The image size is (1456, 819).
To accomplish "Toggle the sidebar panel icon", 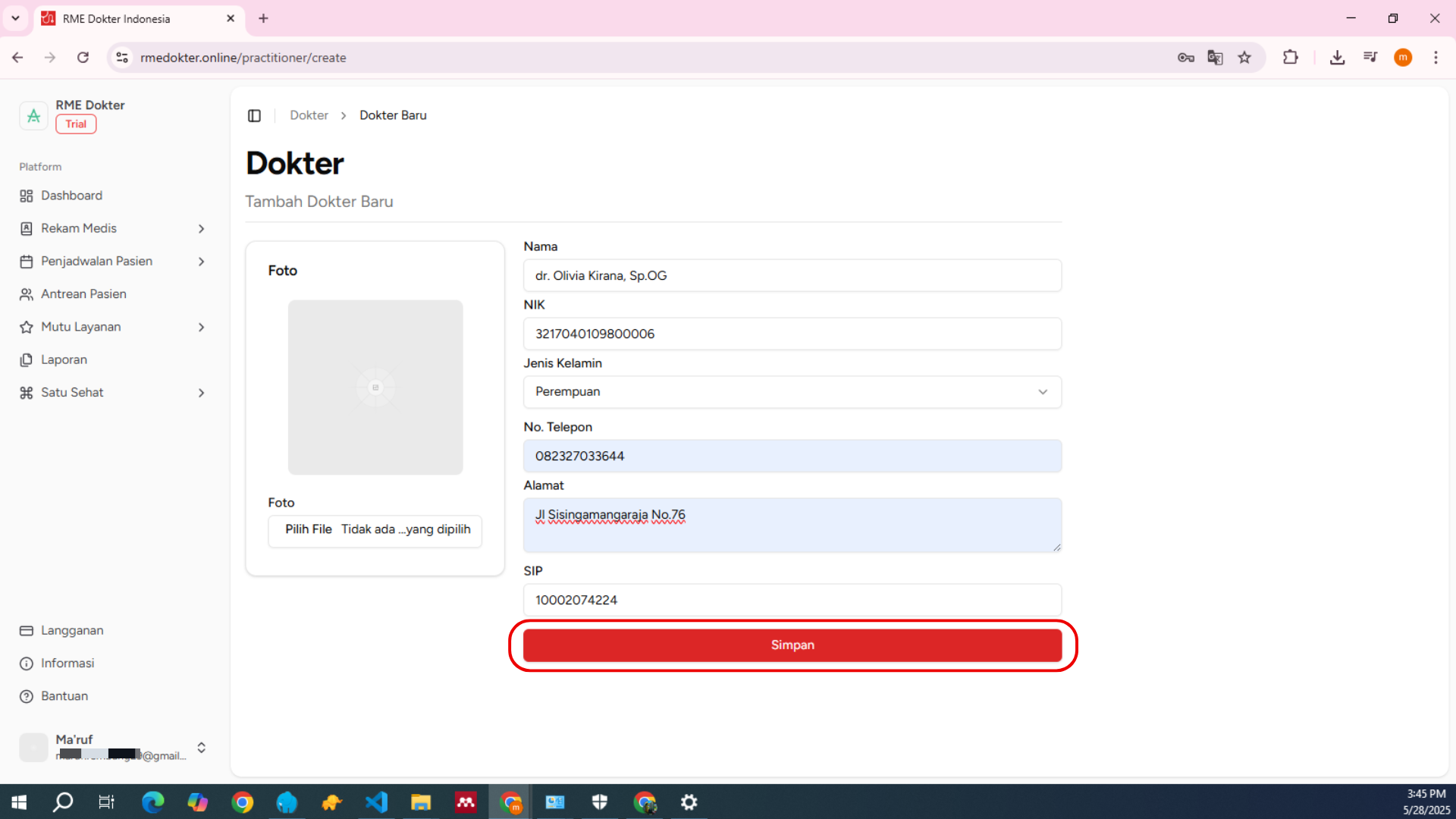I will (254, 115).
